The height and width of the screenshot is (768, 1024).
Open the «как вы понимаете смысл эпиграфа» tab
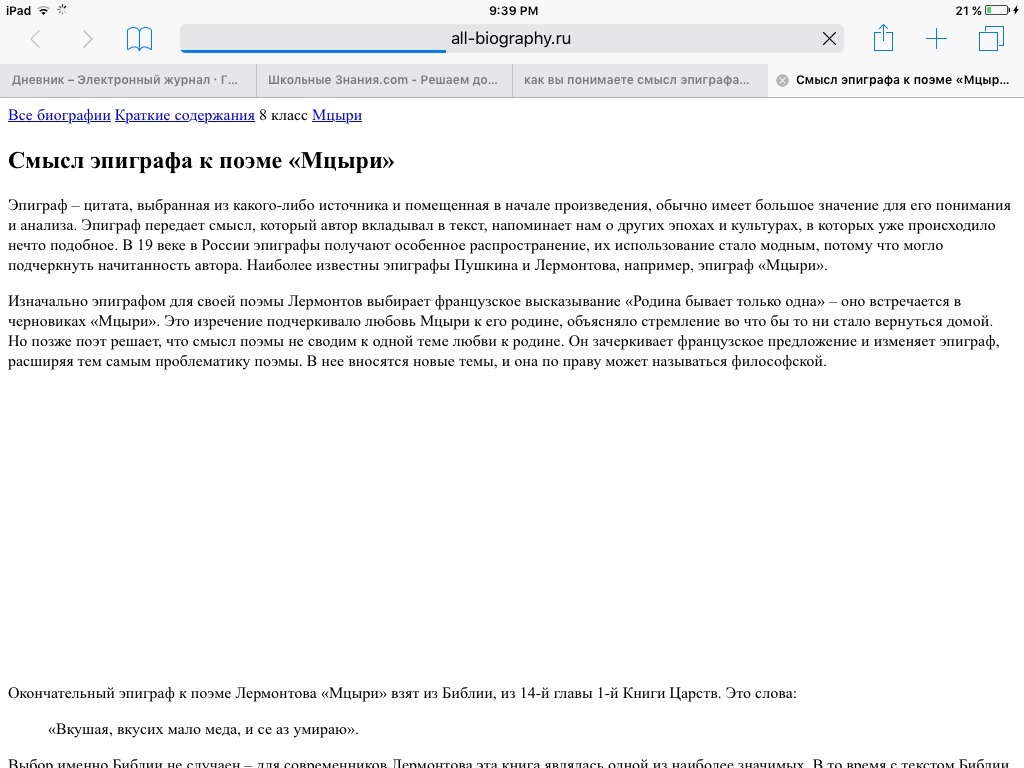(640, 80)
